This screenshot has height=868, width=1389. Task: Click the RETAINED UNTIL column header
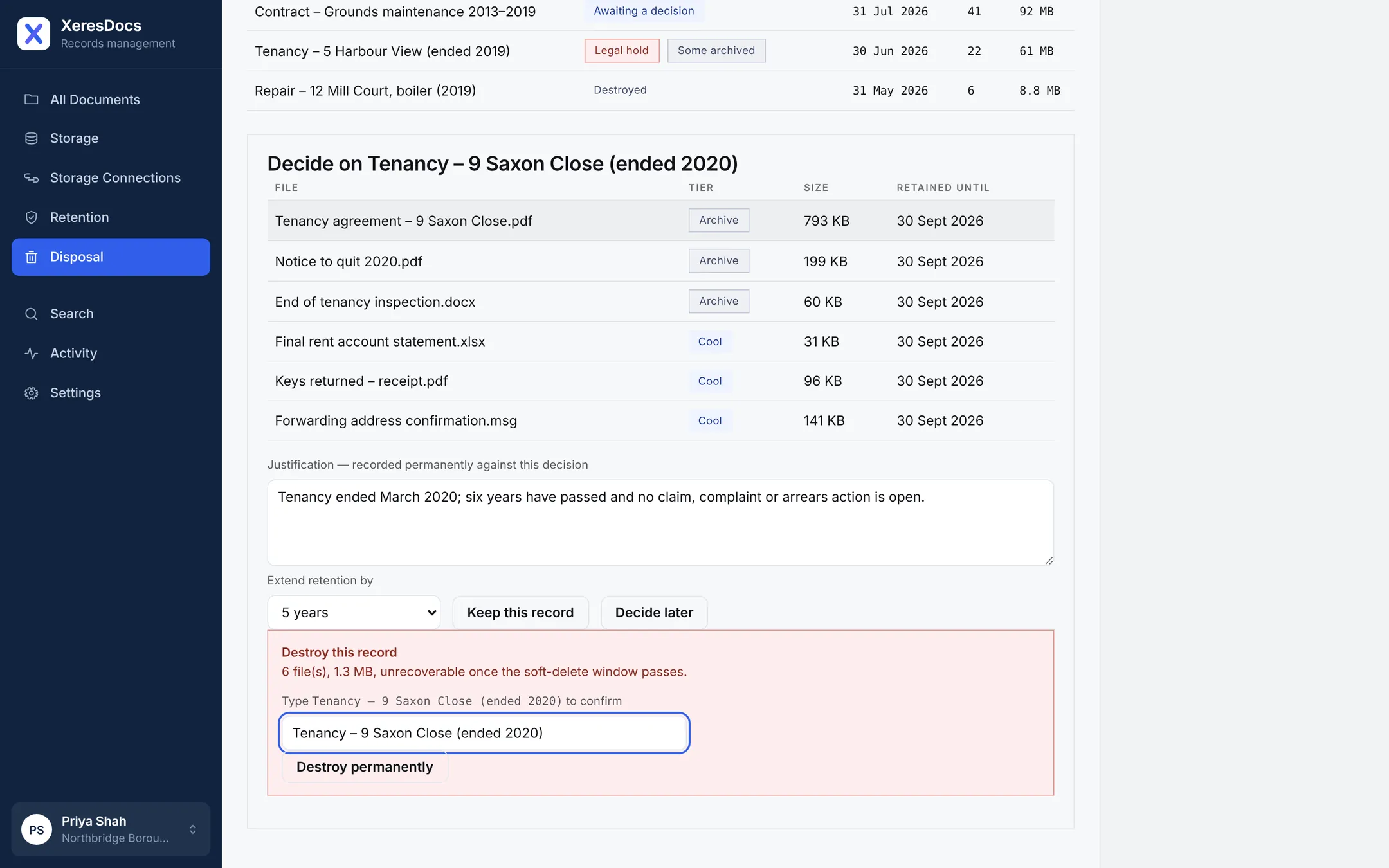943,188
